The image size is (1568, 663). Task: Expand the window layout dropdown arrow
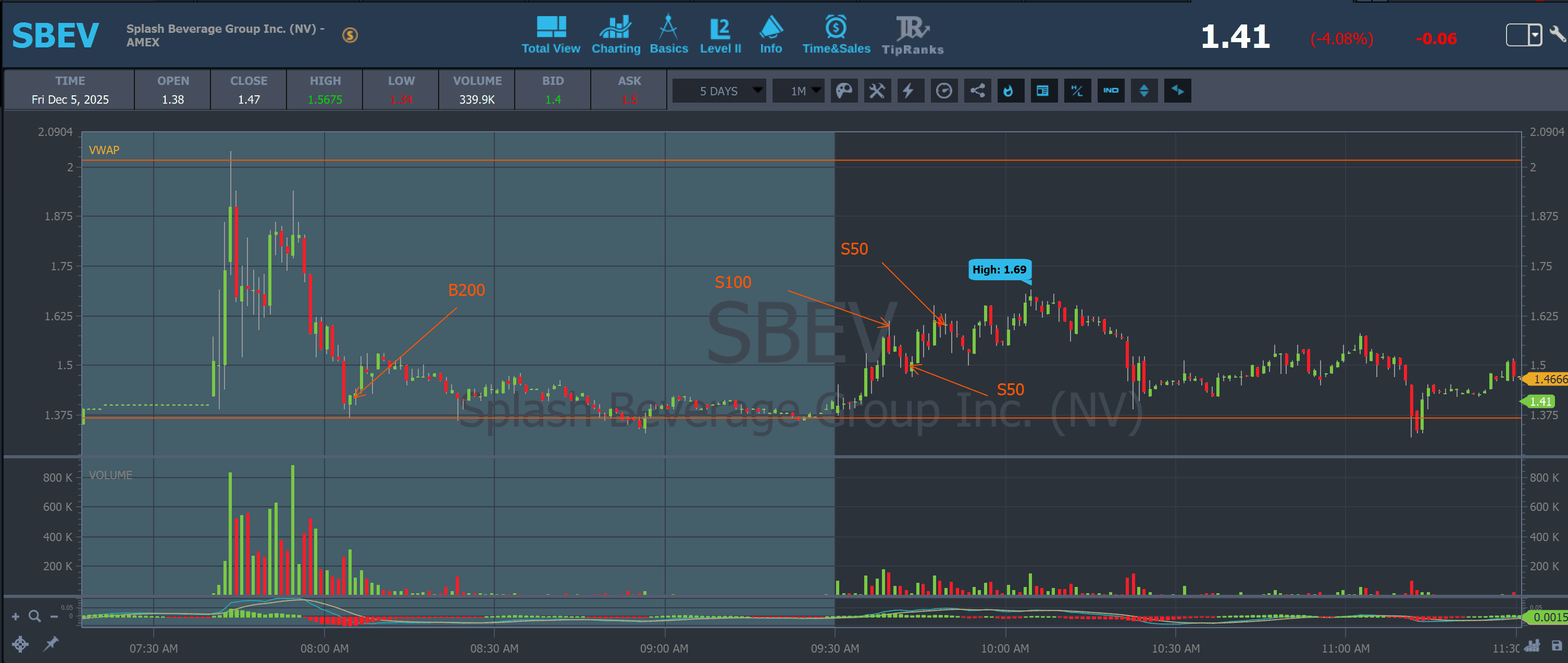(1535, 35)
